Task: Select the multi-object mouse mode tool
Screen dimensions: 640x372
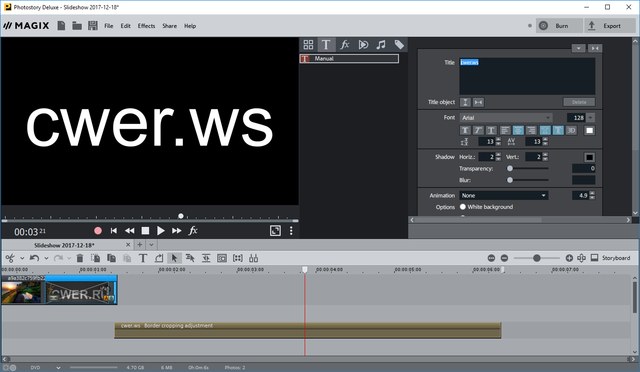Action: tap(190, 258)
